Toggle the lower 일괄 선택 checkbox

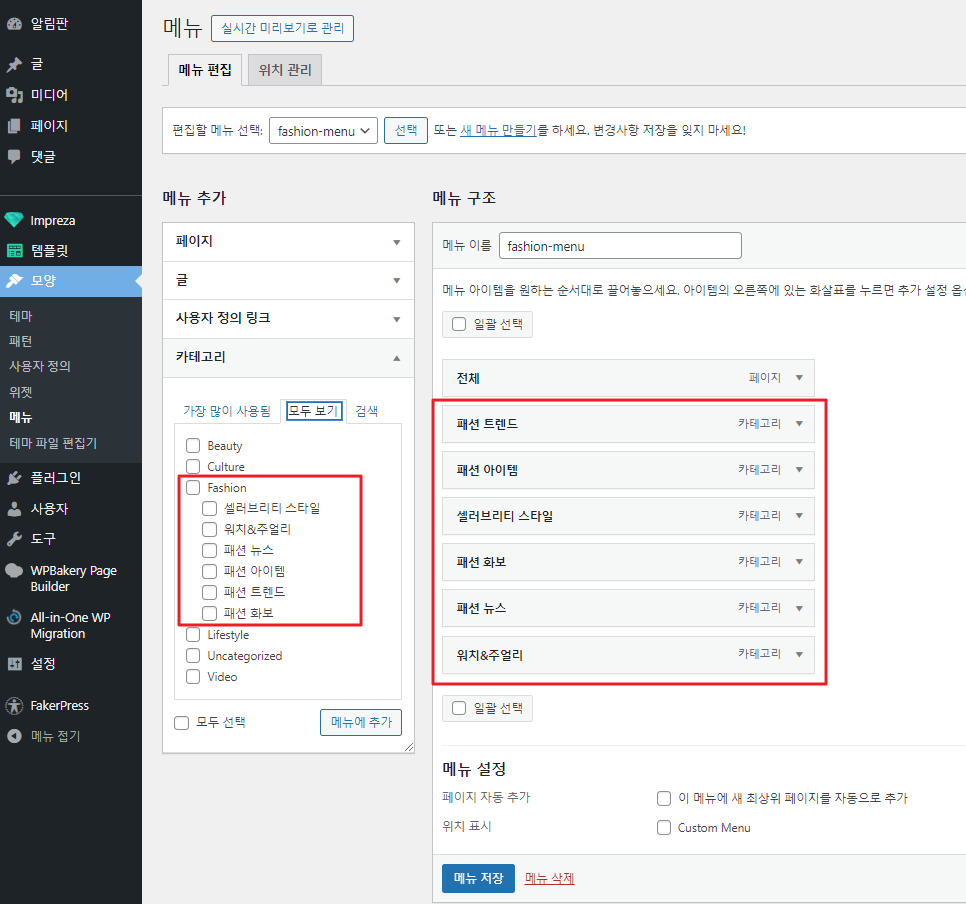click(x=459, y=708)
